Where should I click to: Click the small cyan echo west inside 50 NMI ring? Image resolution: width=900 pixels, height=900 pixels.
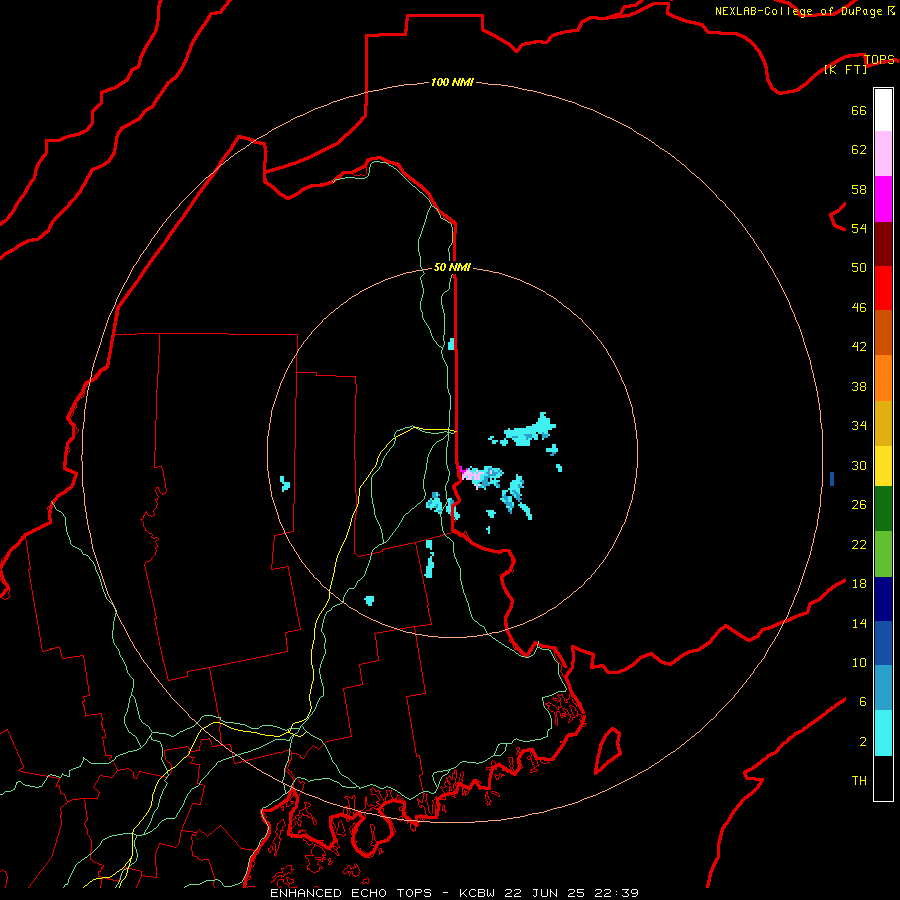pos(285,483)
